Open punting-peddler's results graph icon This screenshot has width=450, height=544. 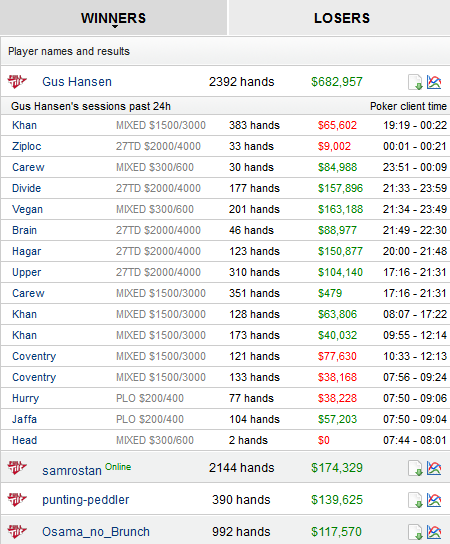click(434, 500)
